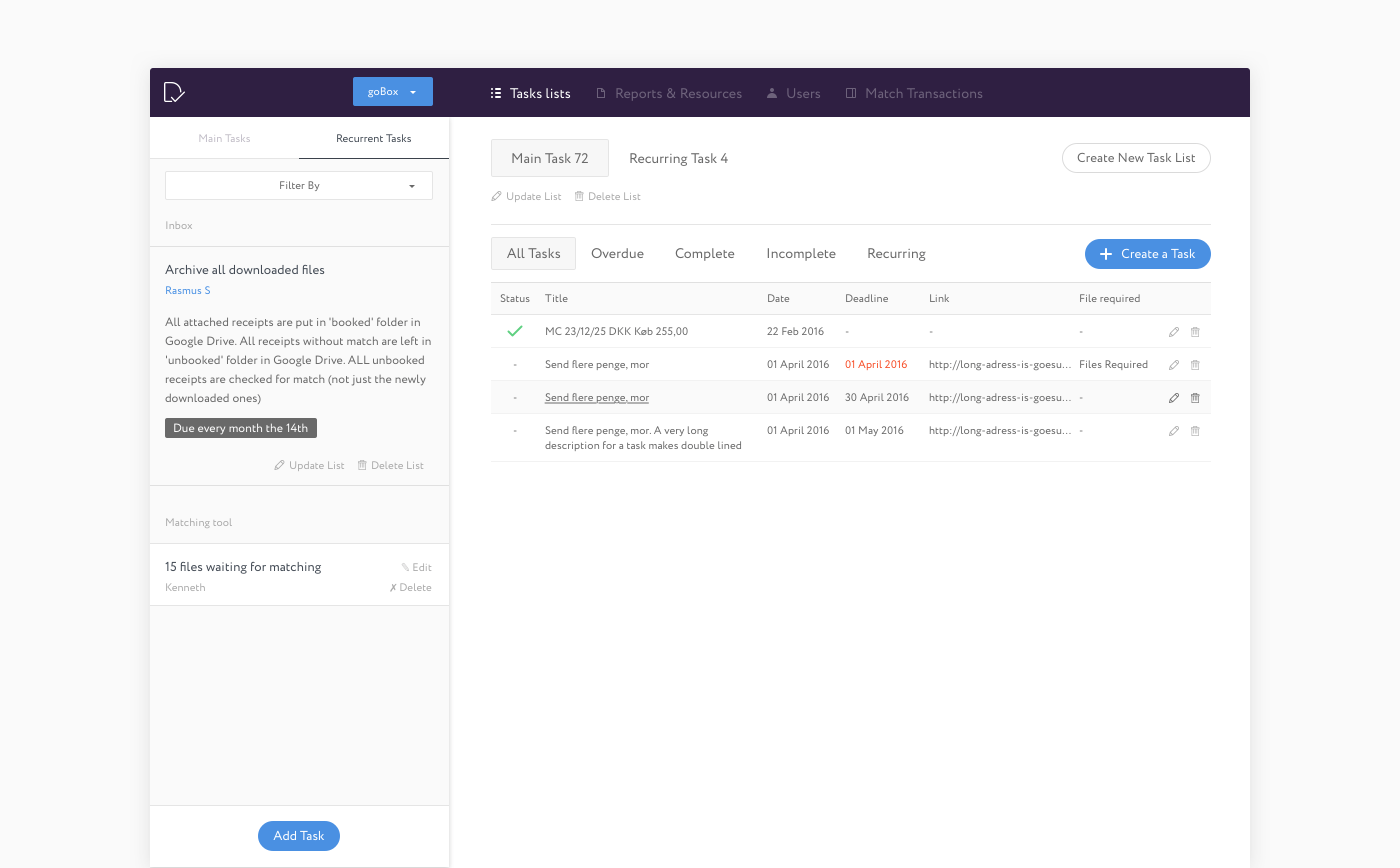
Task: Click trash icon on 01 May 2016 row
Action: pyautogui.click(x=1194, y=430)
